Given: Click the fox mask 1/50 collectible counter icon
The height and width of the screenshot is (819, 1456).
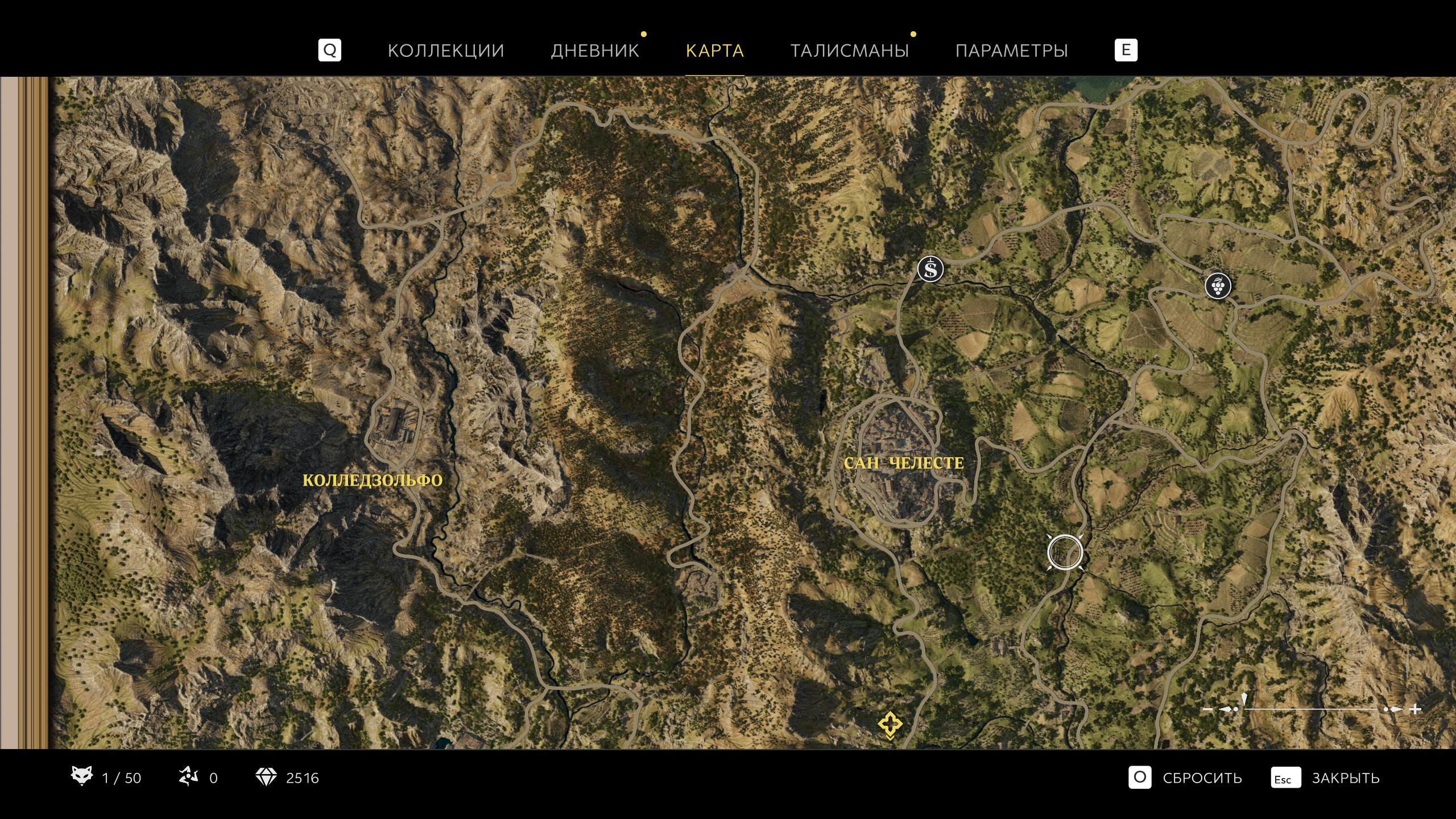Looking at the screenshot, I should pyautogui.click(x=82, y=777).
